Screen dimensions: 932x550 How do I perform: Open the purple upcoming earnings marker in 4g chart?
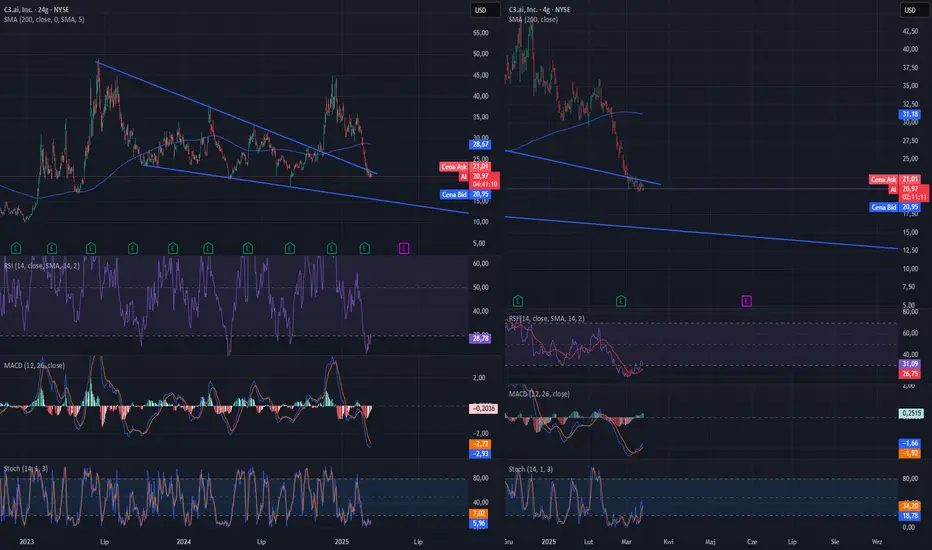tap(747, 301)
